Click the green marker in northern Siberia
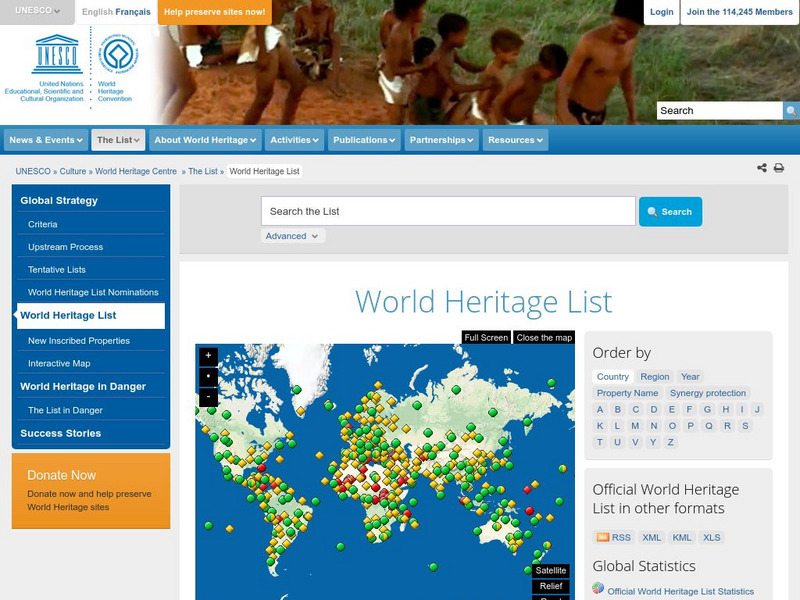The width and height of the screenshot is (800, 600). [457, 390]
